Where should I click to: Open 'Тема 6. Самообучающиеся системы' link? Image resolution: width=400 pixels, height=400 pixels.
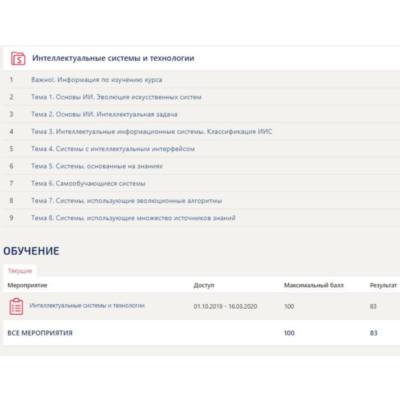click(x=88, y=184)
